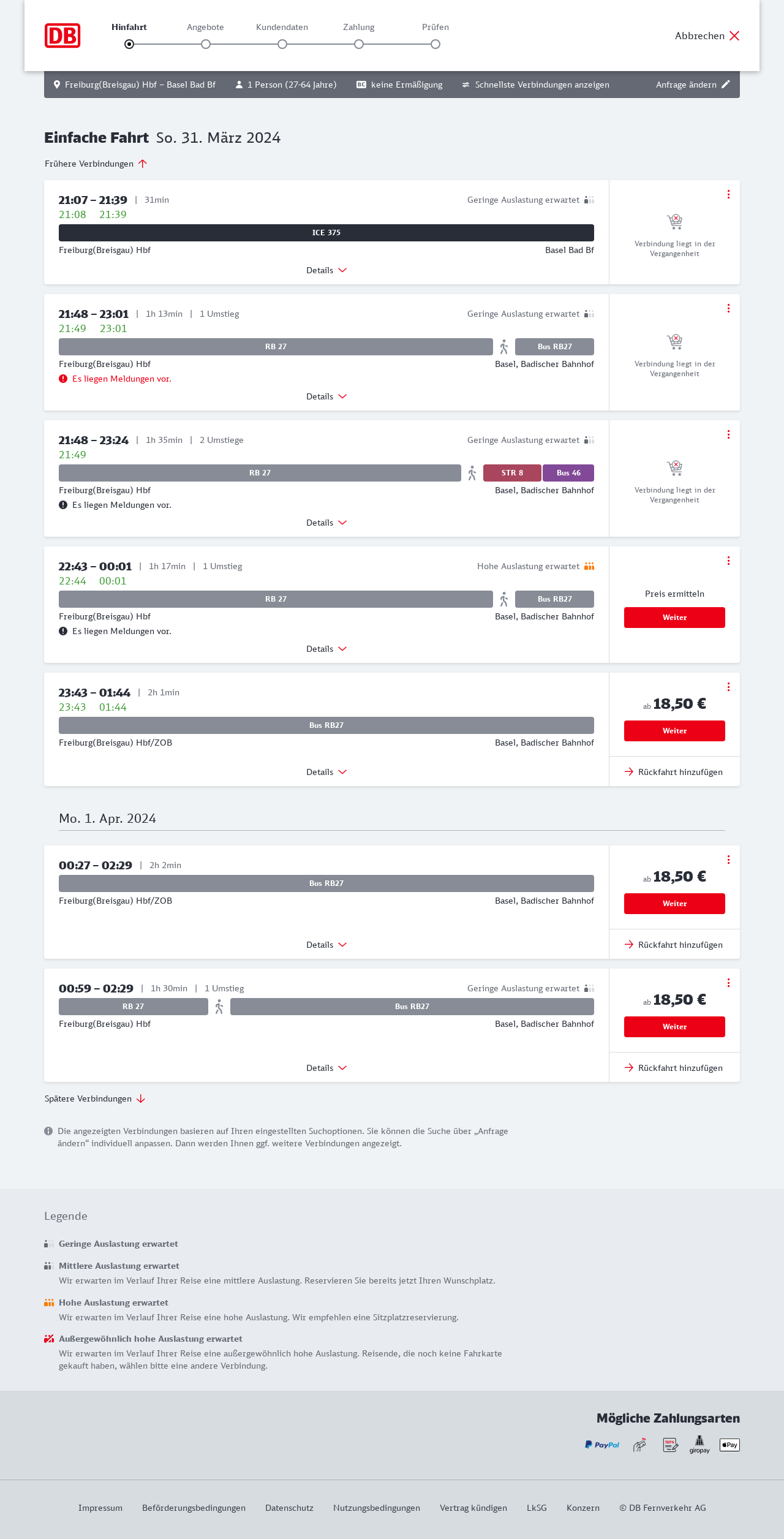Expand Details for the 00:59–02:29 connection
Screen dimensions: 784x1539
pyautogui.click(x=326, y=1068)
